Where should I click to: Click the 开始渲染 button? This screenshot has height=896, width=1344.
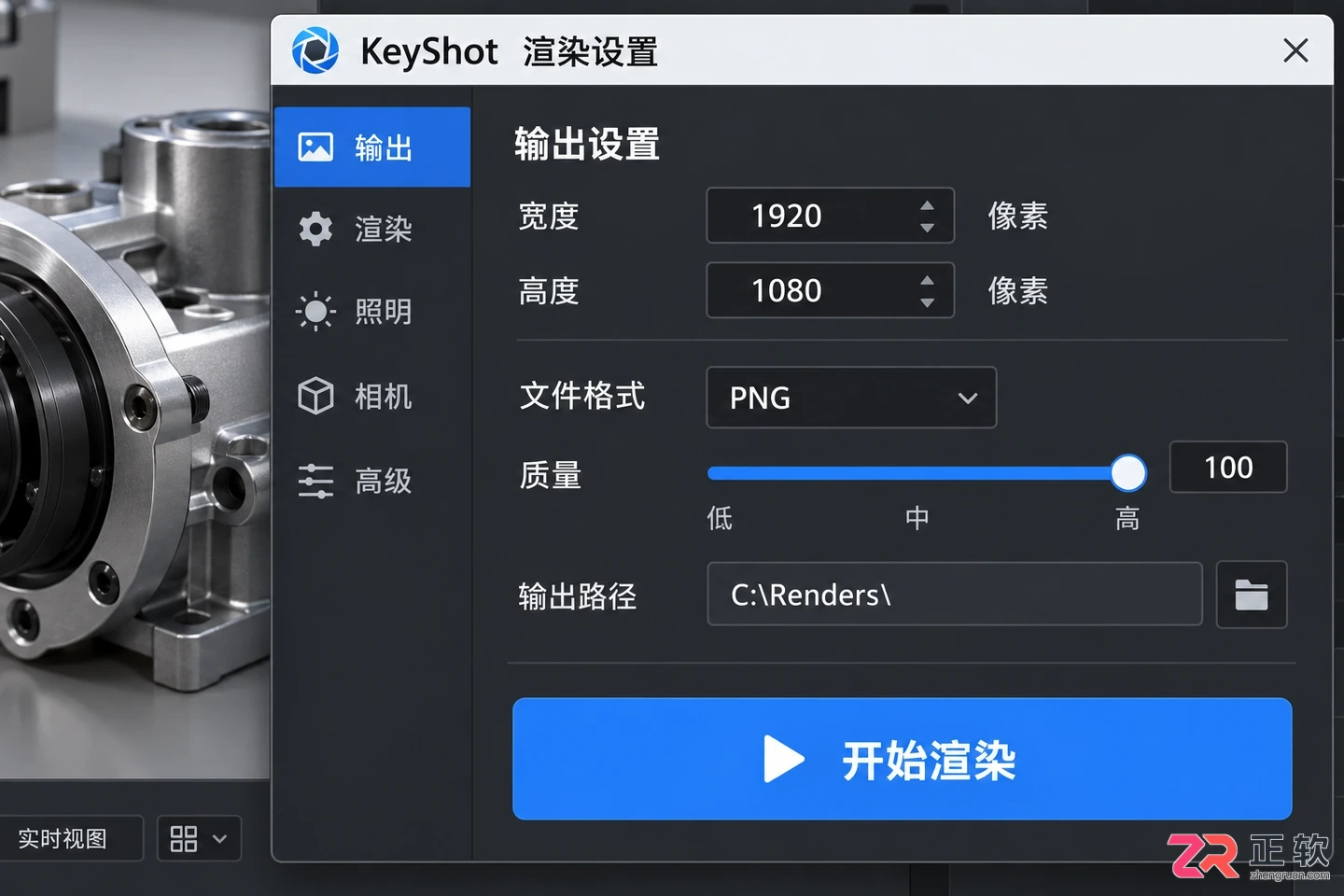(x=903, y=759)
